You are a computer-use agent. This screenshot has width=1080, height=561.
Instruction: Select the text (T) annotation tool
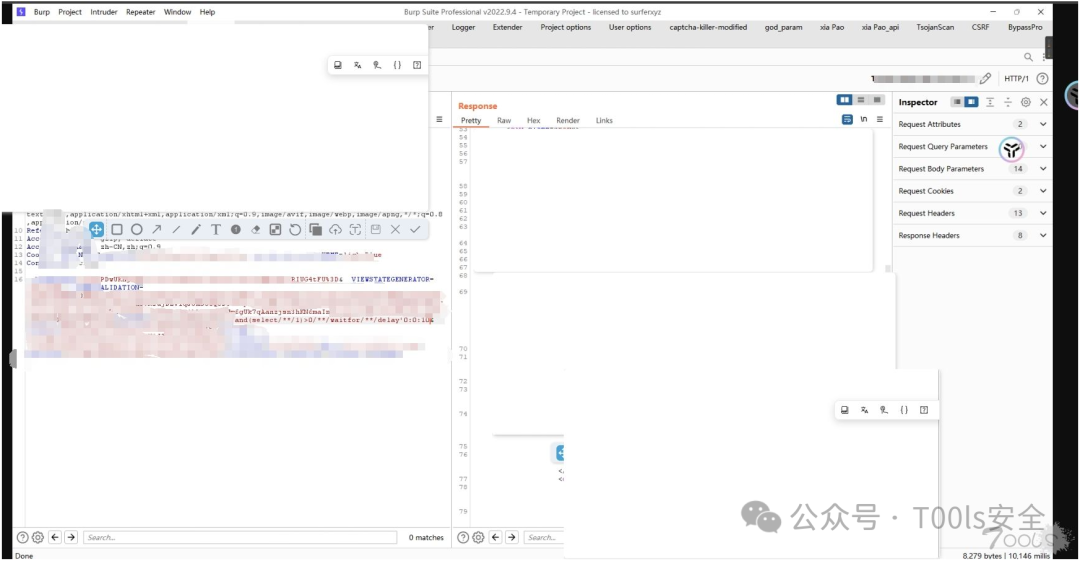[216, 230]
